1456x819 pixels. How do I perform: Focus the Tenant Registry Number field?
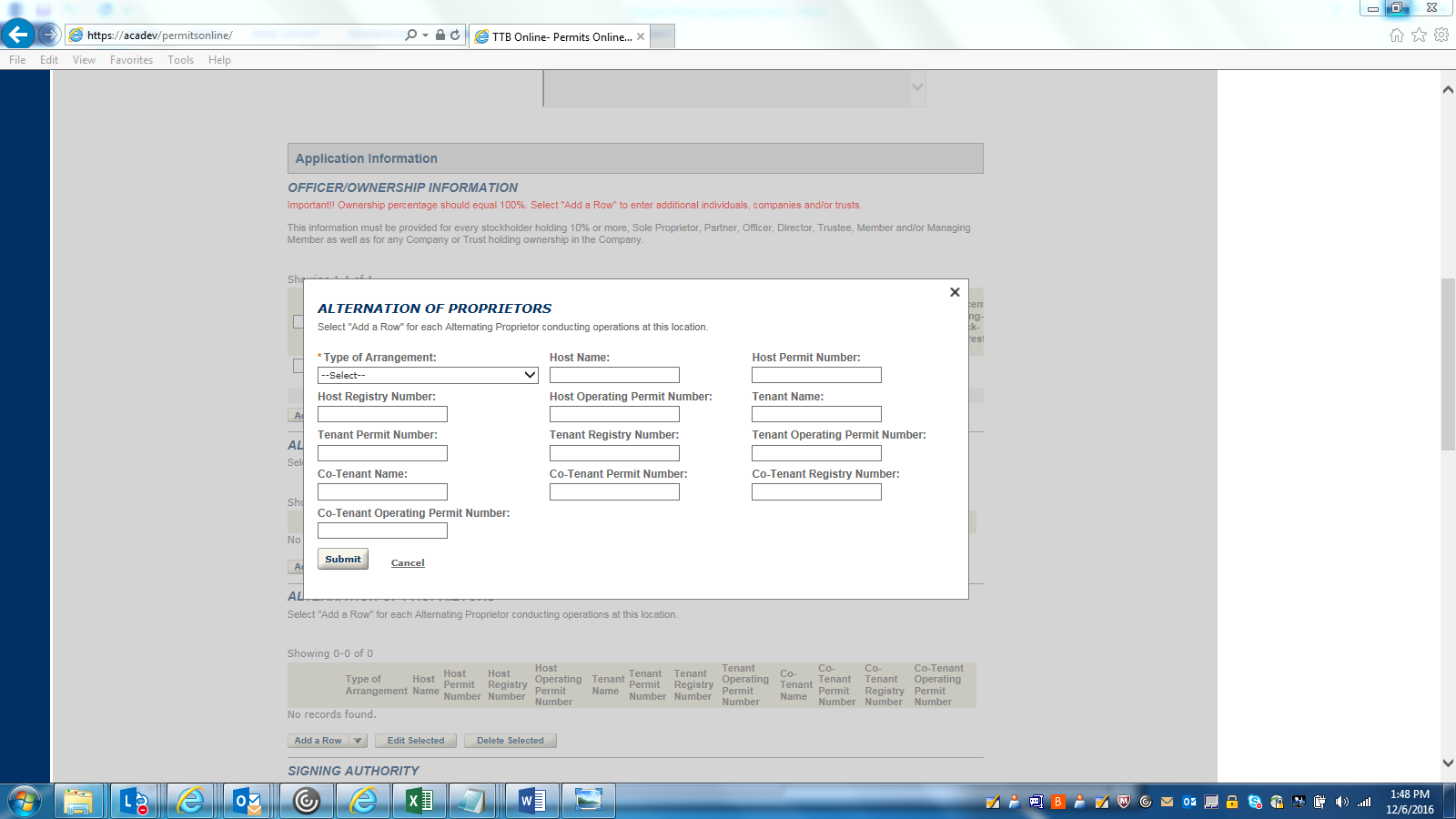(614, 453)
